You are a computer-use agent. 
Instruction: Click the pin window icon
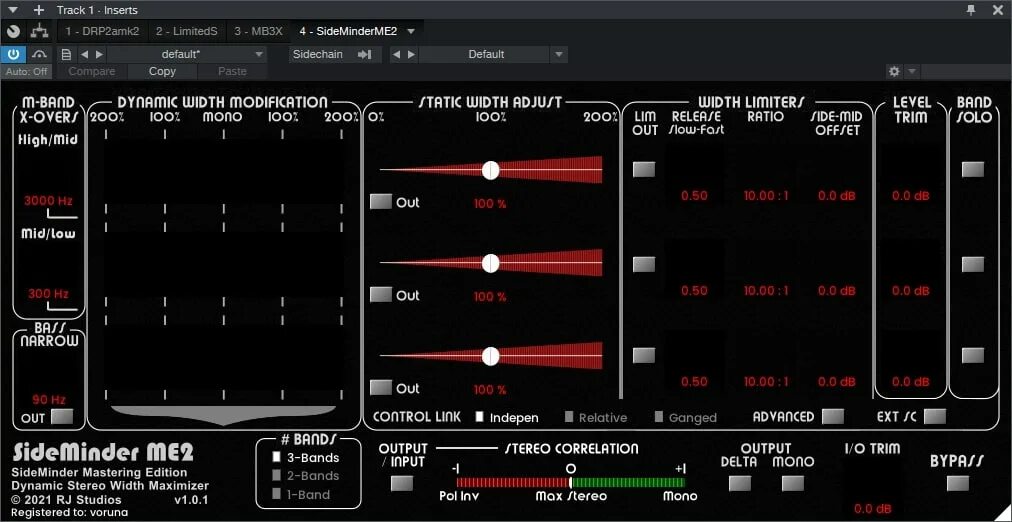point(971,10)
